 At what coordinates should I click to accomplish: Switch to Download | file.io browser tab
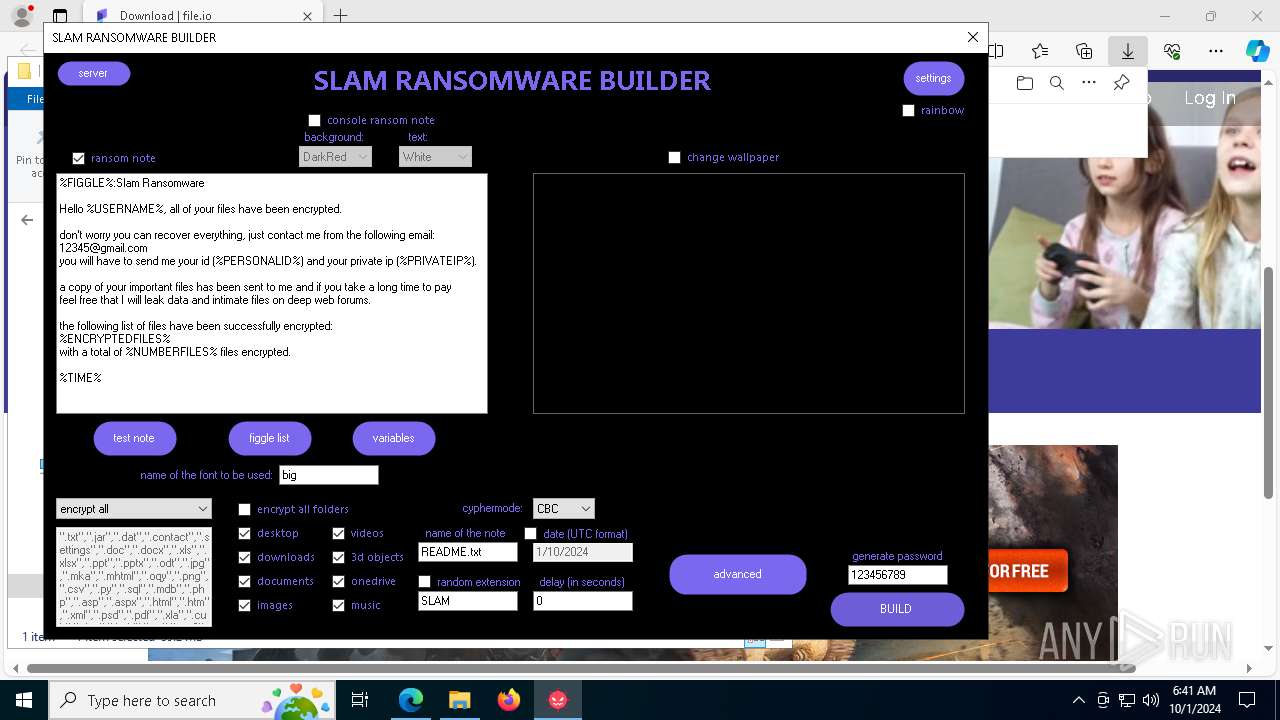click(x=200, y=16)
